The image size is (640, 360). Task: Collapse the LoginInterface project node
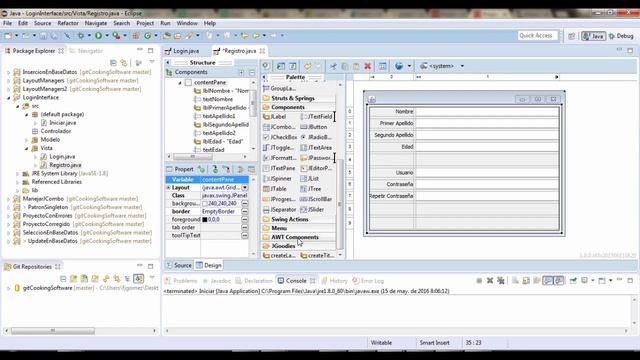pyautogui.click(x=9, y=98)
